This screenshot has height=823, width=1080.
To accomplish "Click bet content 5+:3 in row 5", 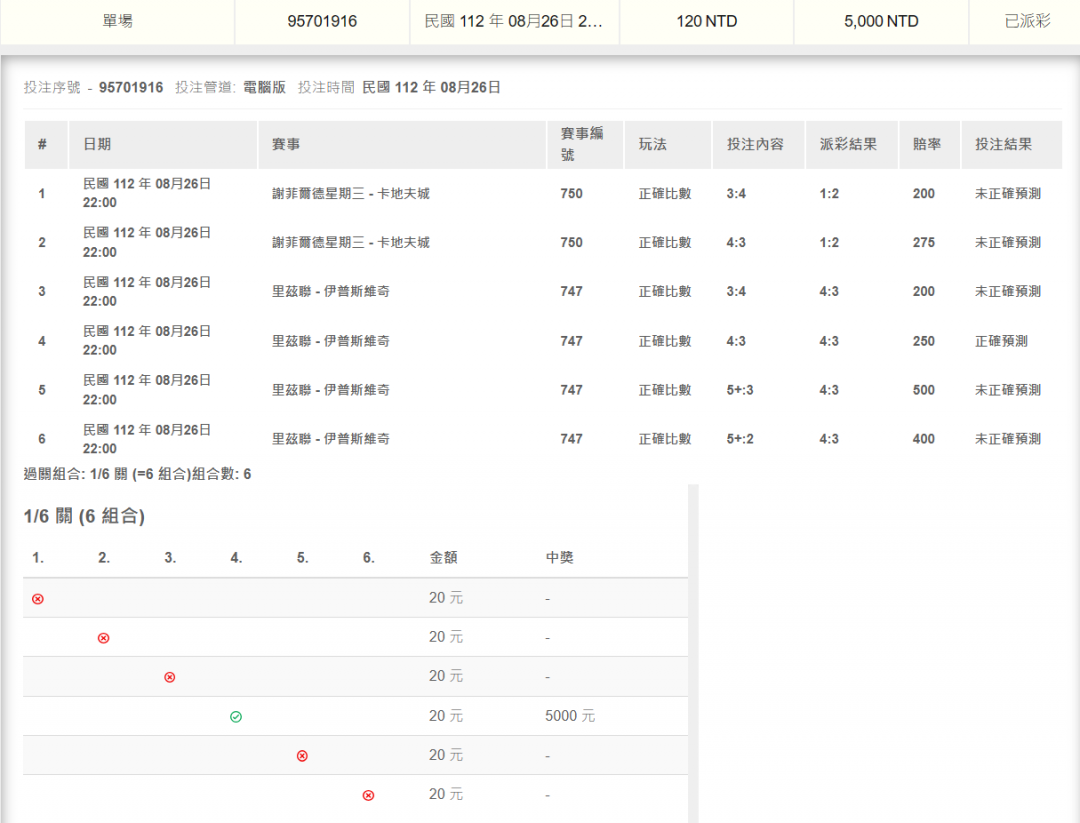I will tap(740, 390).
